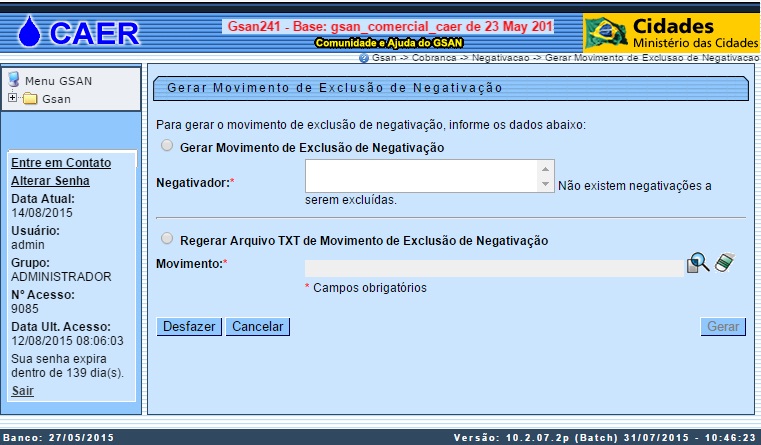Click the Grupo value ADMINISTRADOR
The image size is (761, 445).
pos(61,277)
